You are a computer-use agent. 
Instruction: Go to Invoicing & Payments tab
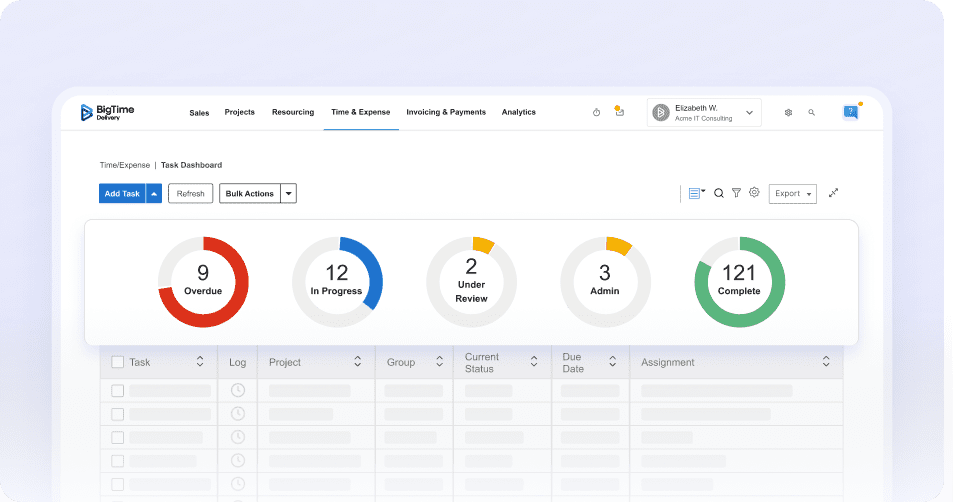tap(445, 112)
